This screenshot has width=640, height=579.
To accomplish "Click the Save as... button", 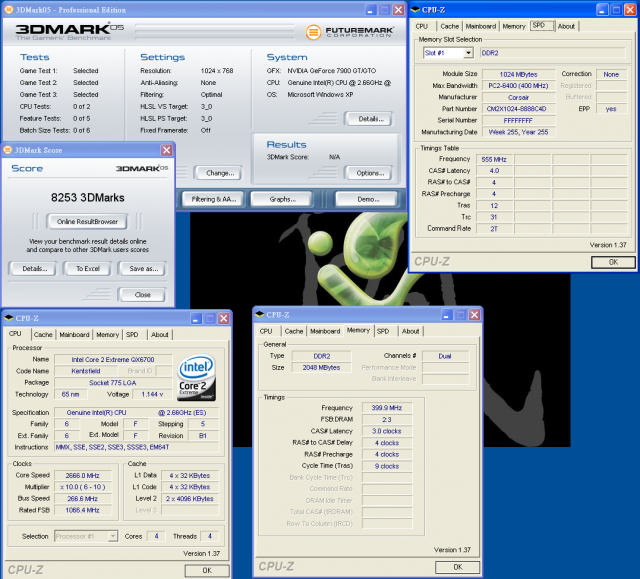I will pyautogui.click(x=143, y=268).
